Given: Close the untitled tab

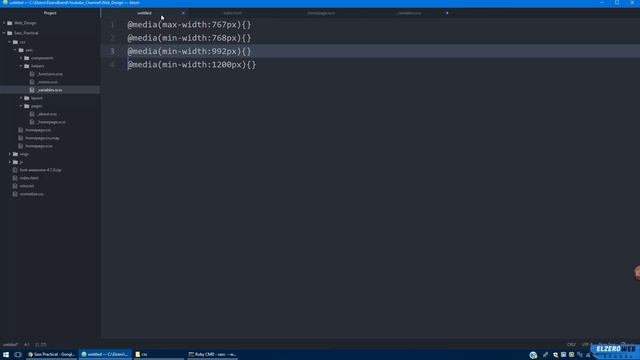Looking at the screenshot, I should 183,13.
